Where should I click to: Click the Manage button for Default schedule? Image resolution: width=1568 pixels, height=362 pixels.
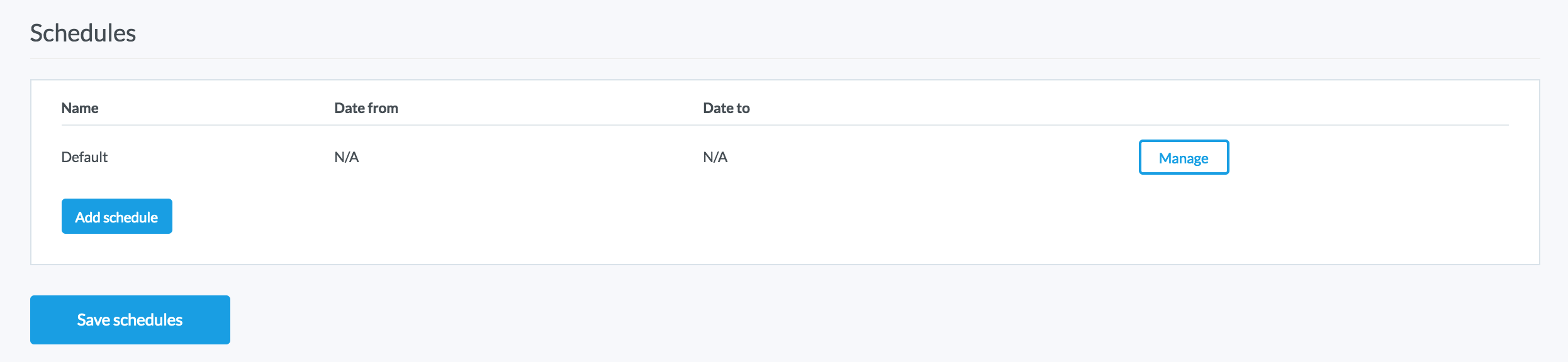coord(1183,157)
